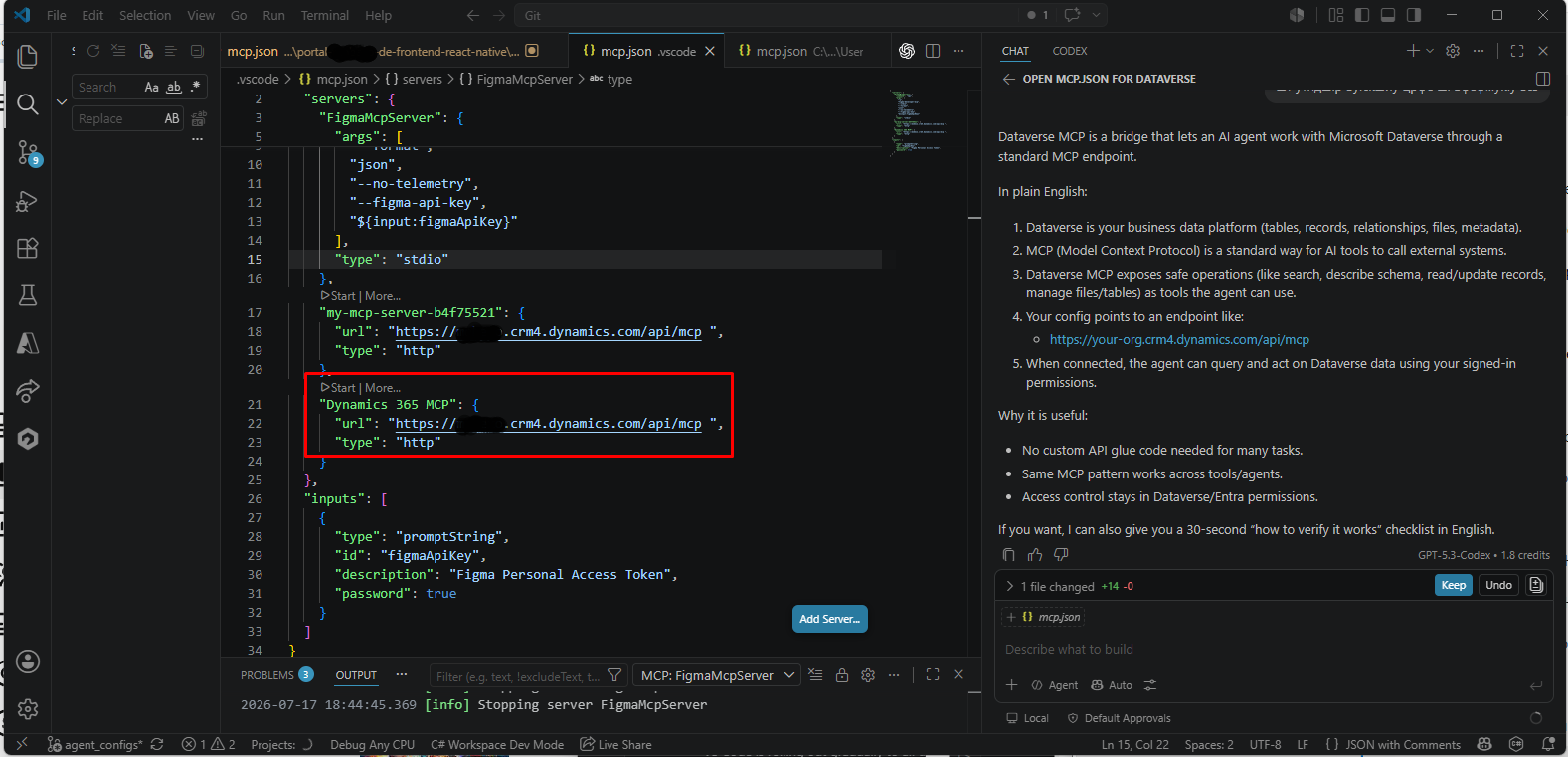1568x757 pixels.
Task: Toggle the bottom panel layout button
Action: point(1388,15)
